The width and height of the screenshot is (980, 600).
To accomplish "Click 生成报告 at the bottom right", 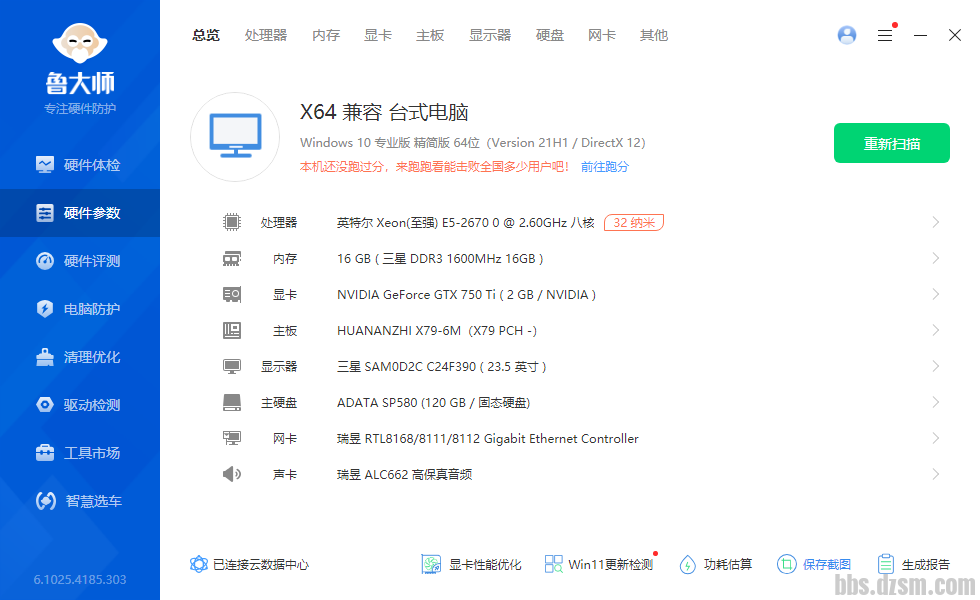I will pyautogui.click(x=914, y=564).
